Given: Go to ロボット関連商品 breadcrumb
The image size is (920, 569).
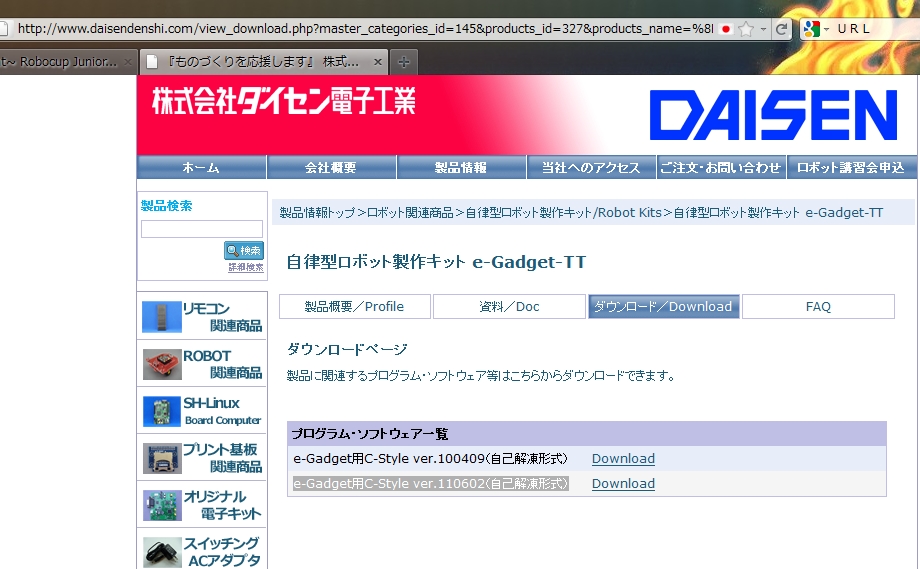Looking at the screenshot, I should click(x=410, y=212).
